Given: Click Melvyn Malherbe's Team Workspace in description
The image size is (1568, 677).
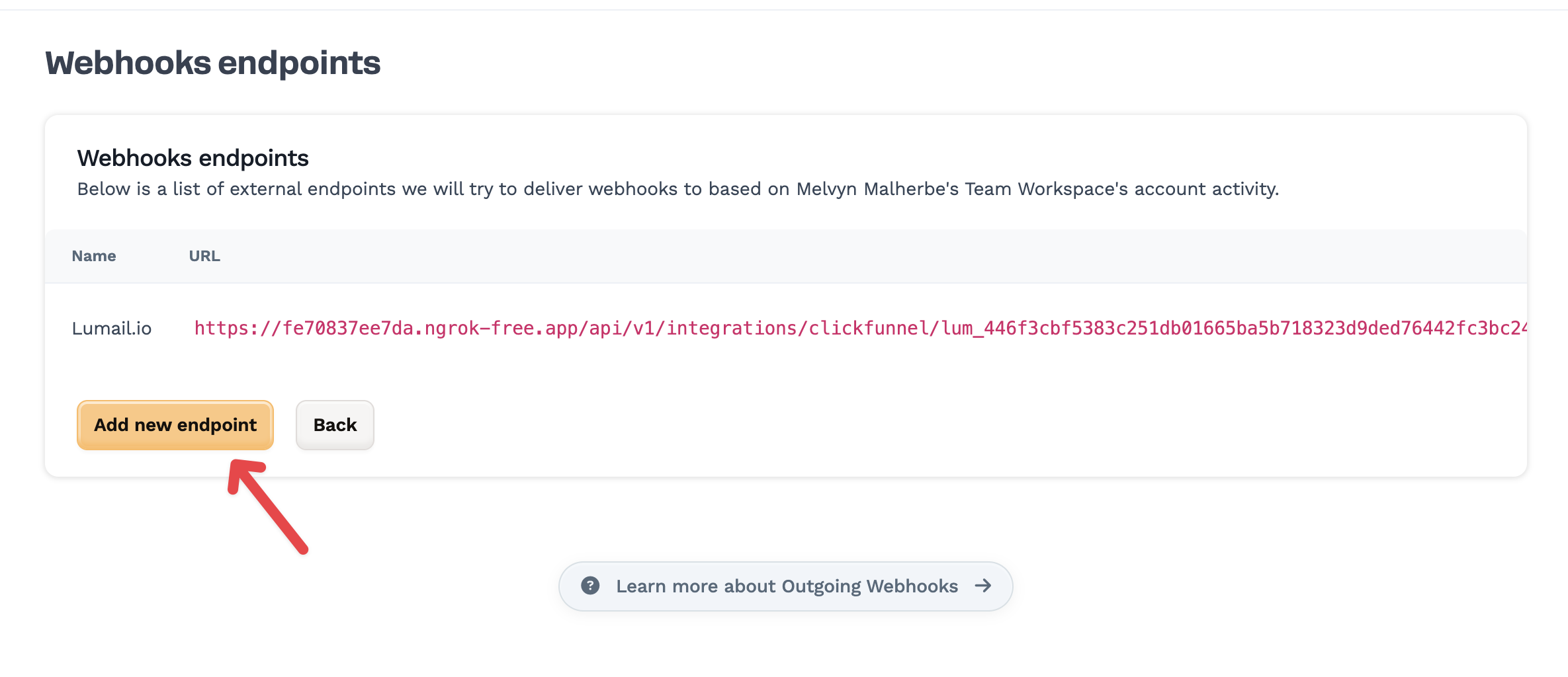Looking at the screenshot, I should pos(961,190).
